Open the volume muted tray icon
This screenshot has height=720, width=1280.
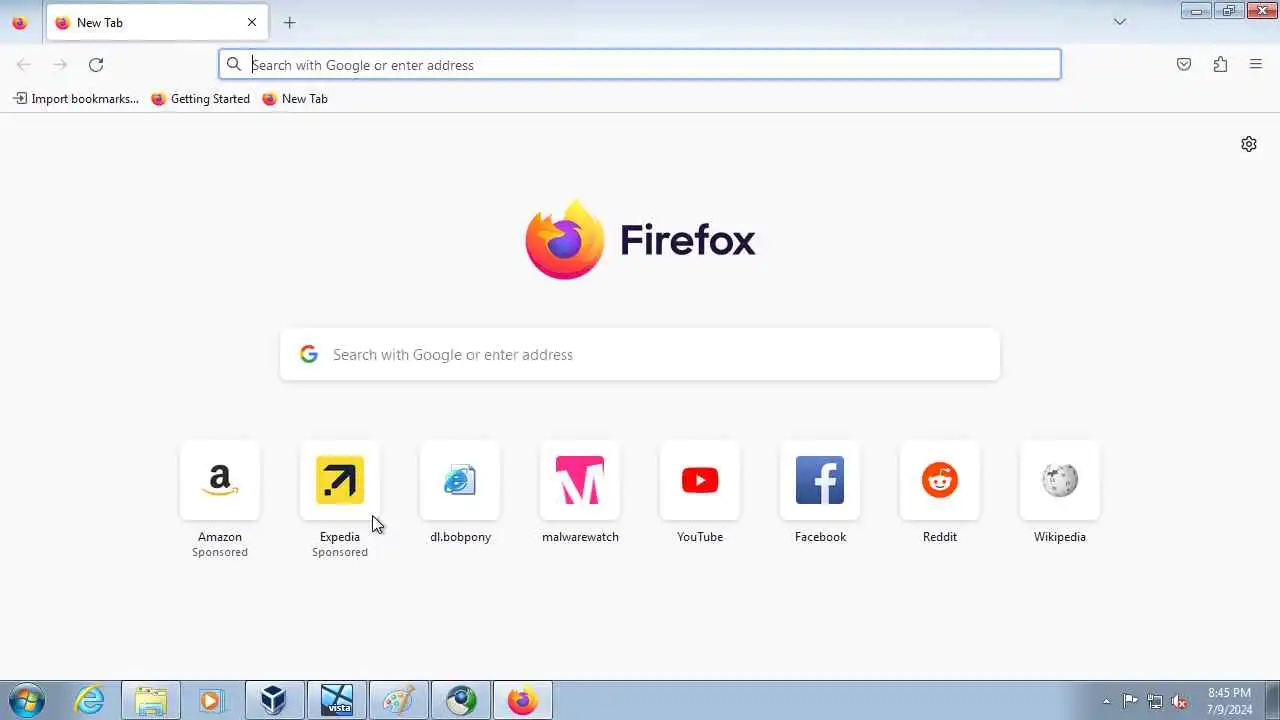[1180, 701]
